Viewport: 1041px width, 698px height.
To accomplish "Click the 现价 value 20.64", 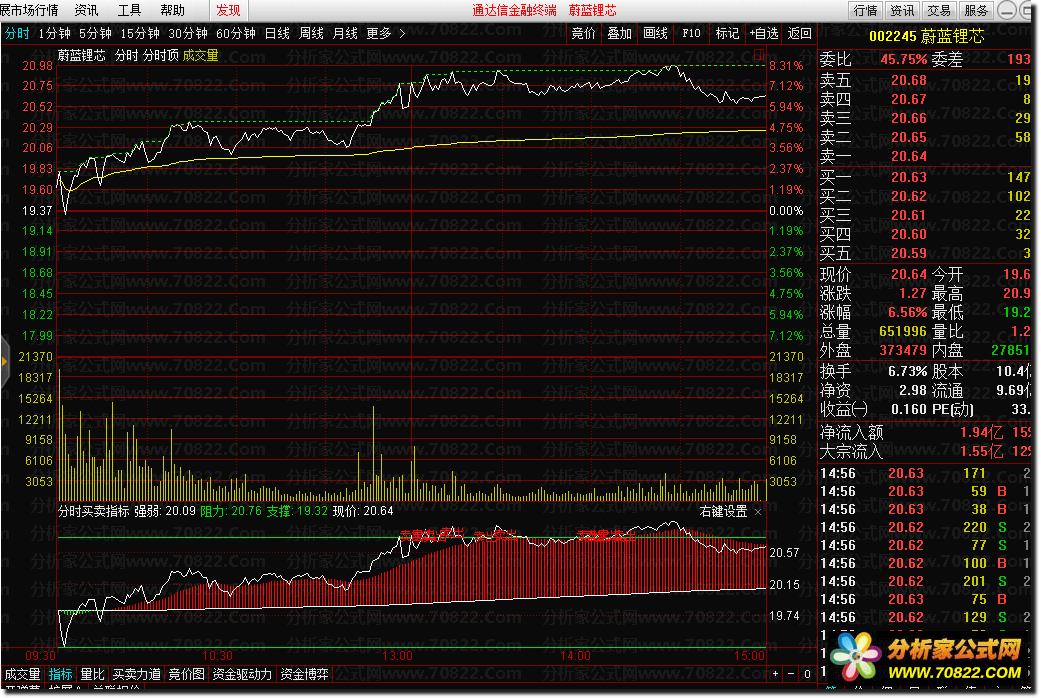I will [908, 274].
